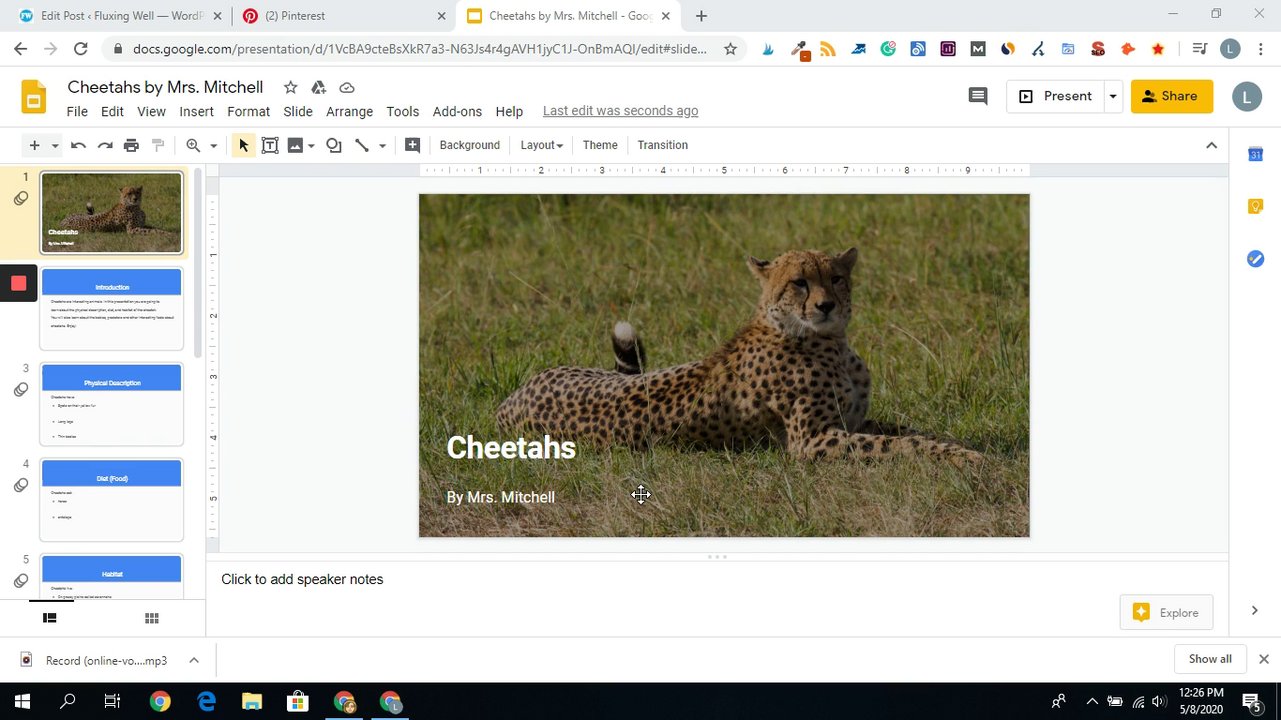Pick the Text box tool
1281x720 pixels.
(270, 145)
